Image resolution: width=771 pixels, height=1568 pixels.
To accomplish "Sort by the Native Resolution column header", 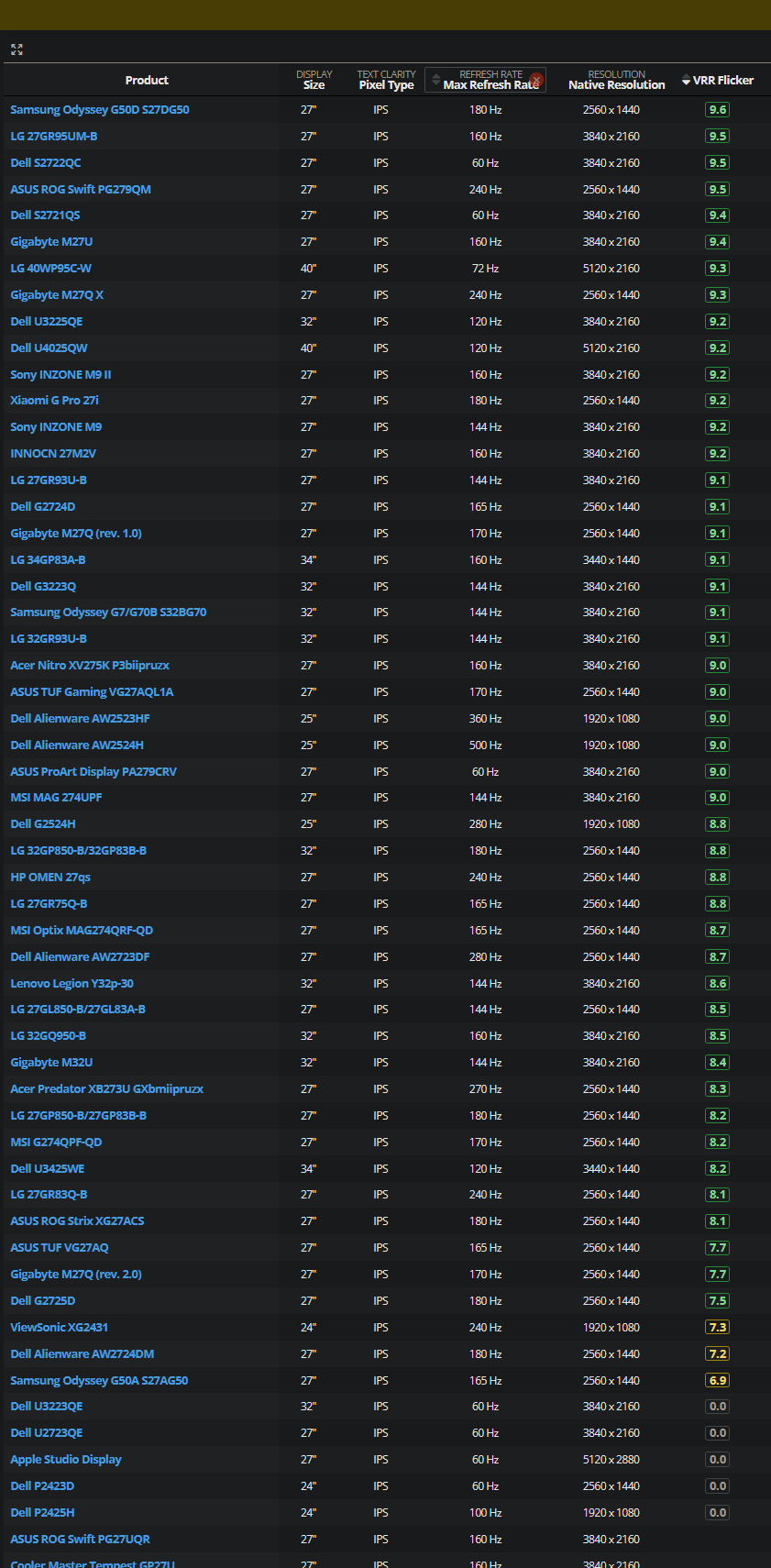I will tap(616, 80).
